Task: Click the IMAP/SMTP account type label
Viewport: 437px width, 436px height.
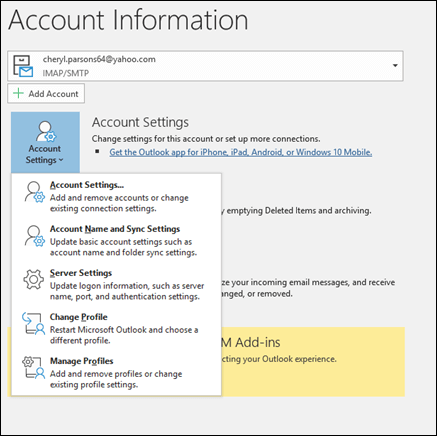Action: pyautogui.click(x=66, y=73)
